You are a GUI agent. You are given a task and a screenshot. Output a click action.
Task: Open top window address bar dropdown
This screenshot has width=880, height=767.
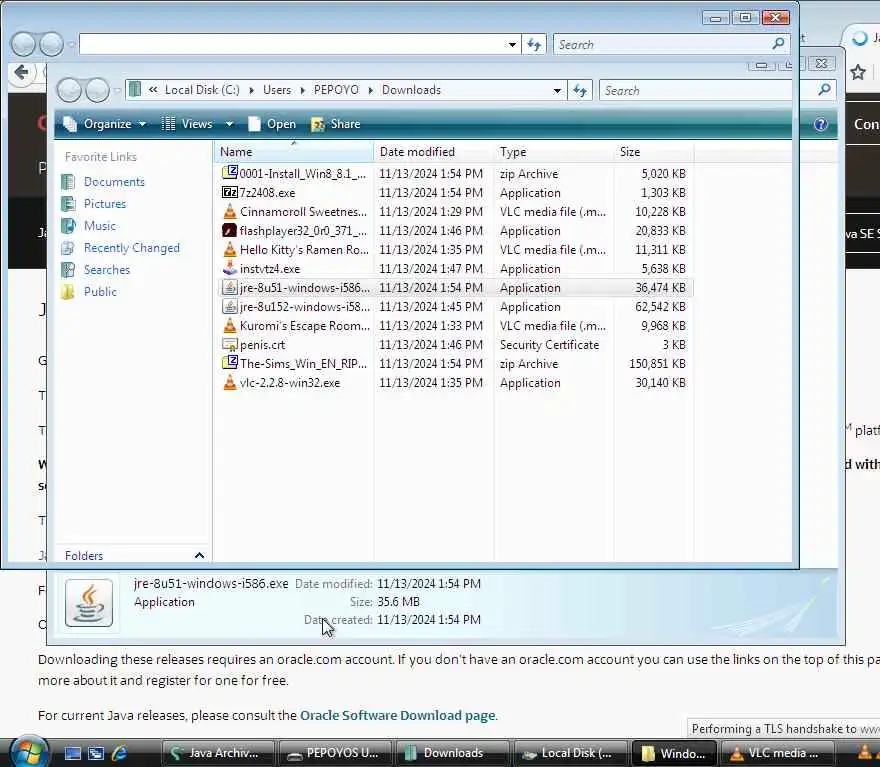pyautogui.click(x=512, y=44)
